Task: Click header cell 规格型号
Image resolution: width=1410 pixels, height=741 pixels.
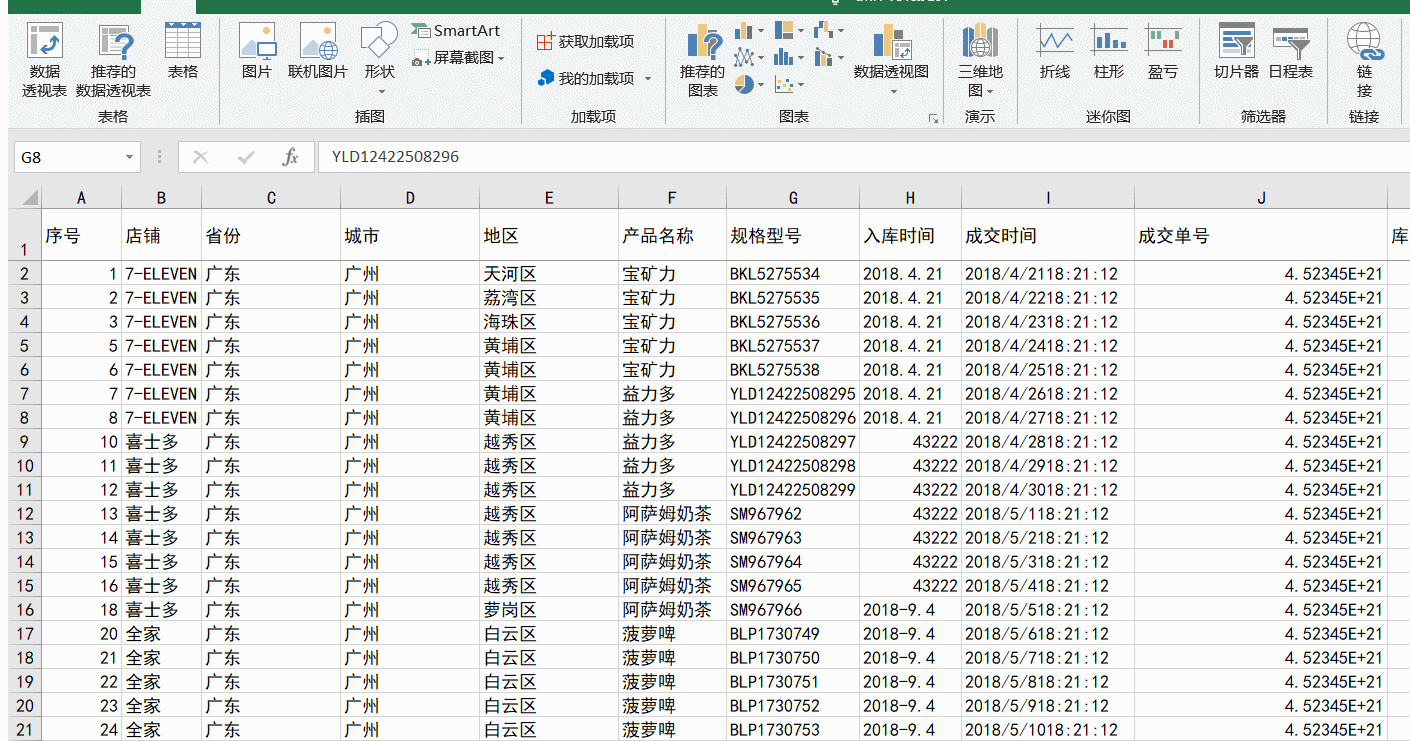Action: 793,236
